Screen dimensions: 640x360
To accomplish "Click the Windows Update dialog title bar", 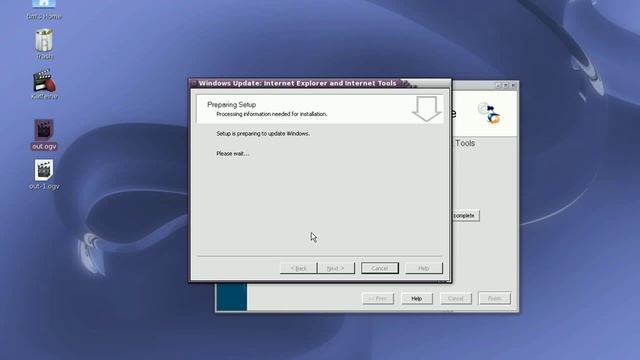I will [320, 83].
